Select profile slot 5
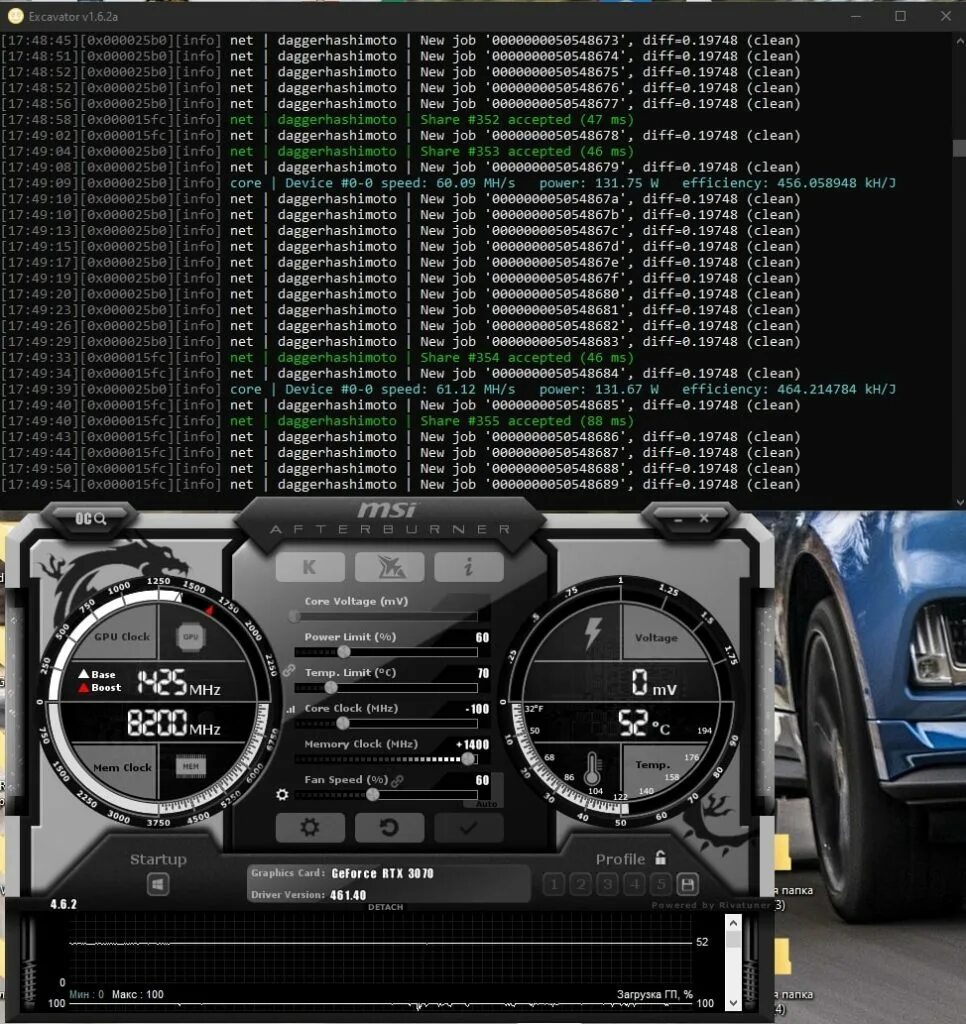Screen dimensions: 966x1024 point(661,885)
